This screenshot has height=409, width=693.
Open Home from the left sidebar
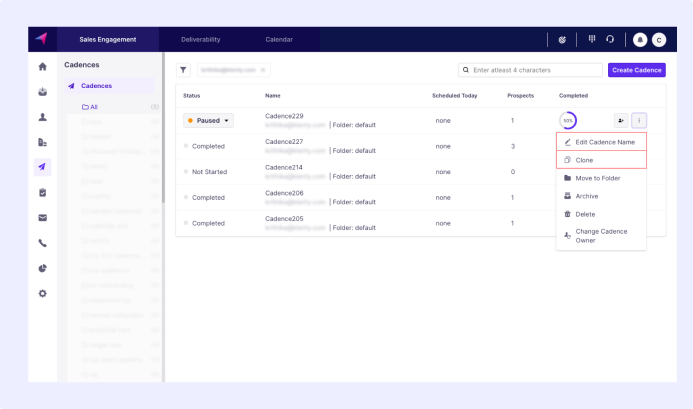[x=42, y=67]
